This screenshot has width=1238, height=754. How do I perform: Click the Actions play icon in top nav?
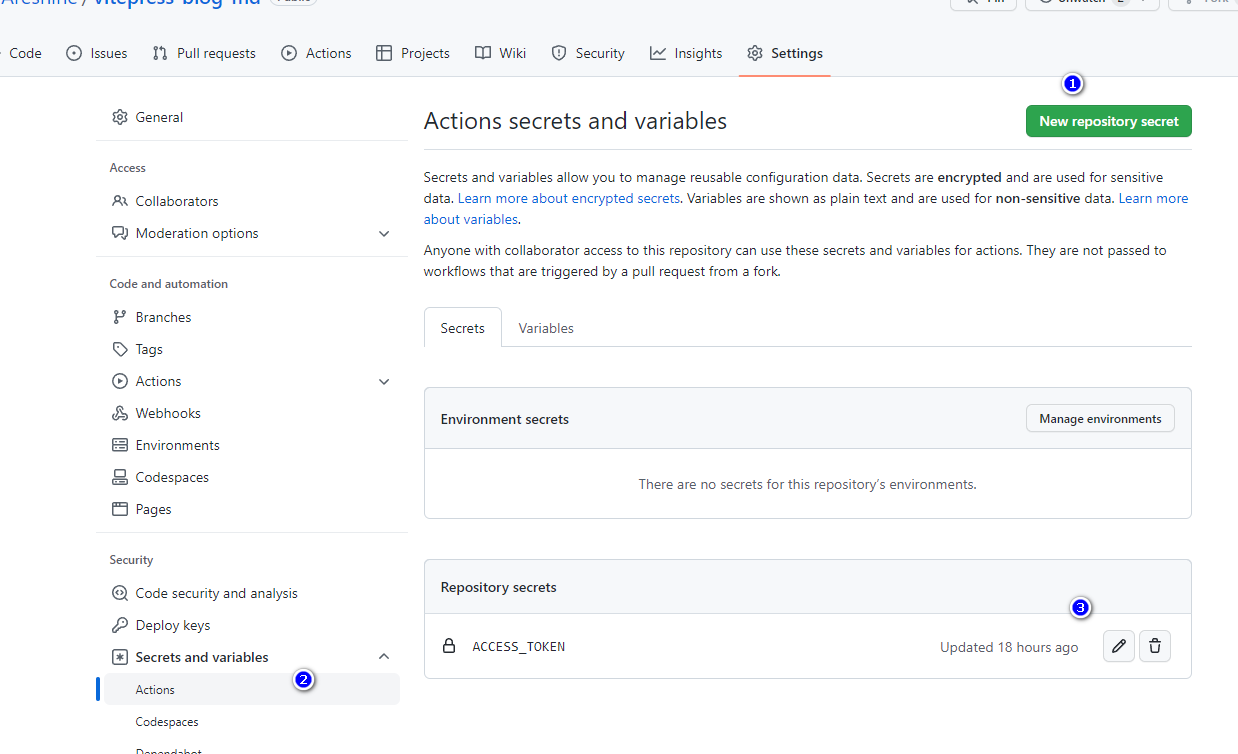tap(289, 53)
